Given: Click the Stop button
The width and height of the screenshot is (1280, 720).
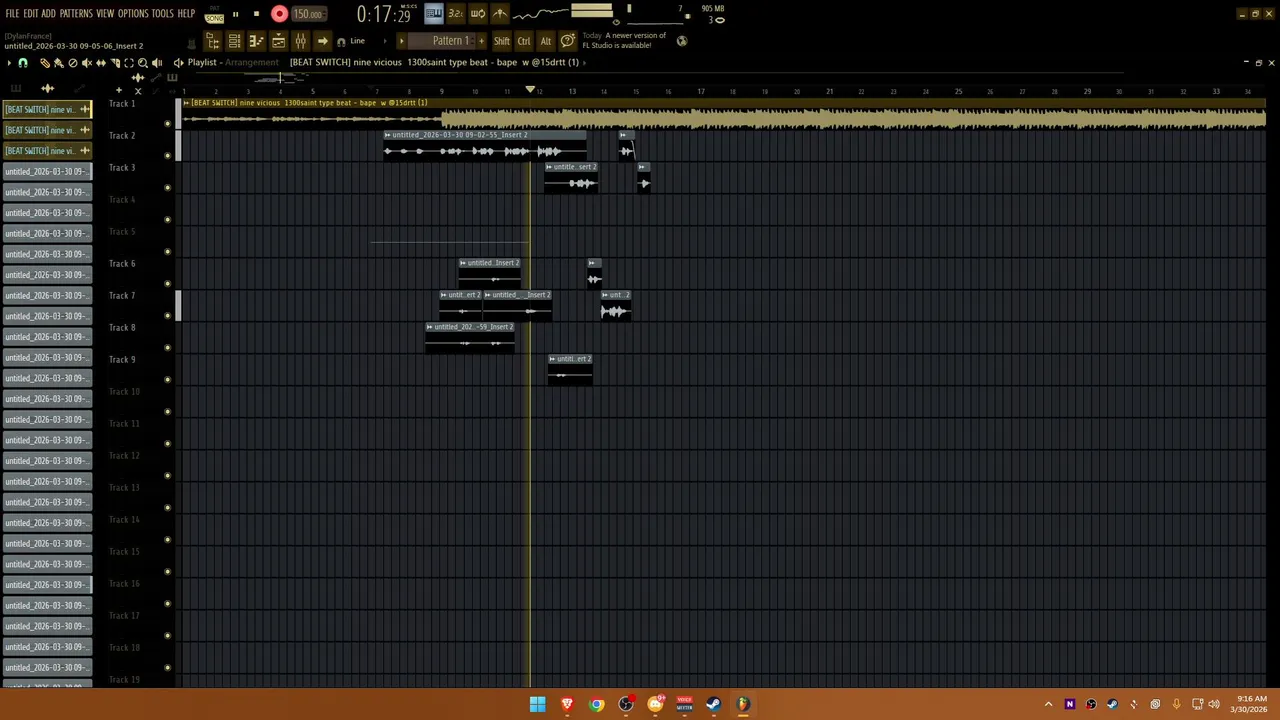Looking at the screenshot, I should (x=256, y=14).
